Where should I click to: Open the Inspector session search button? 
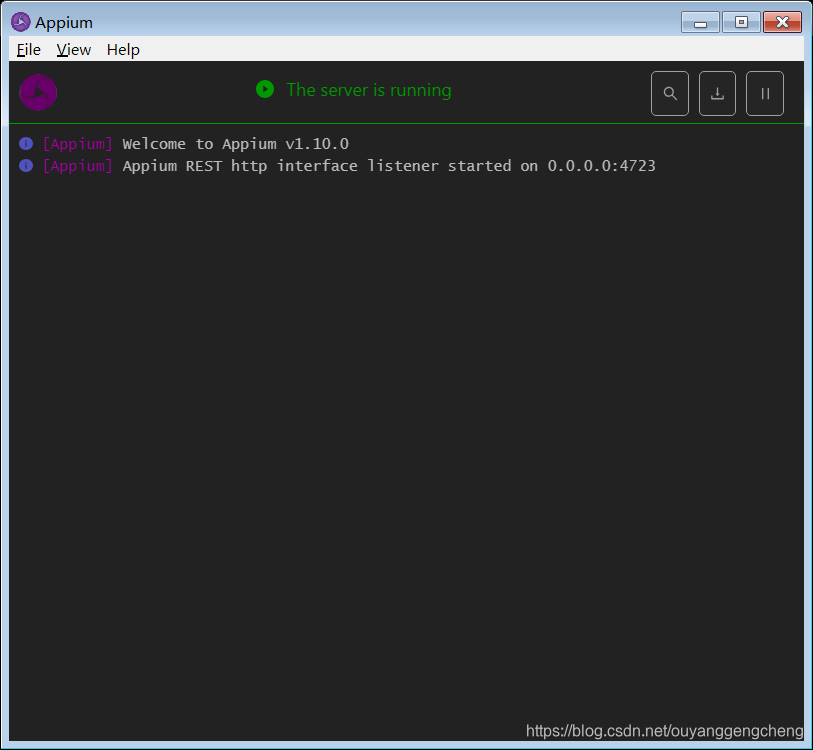[670, 93]
